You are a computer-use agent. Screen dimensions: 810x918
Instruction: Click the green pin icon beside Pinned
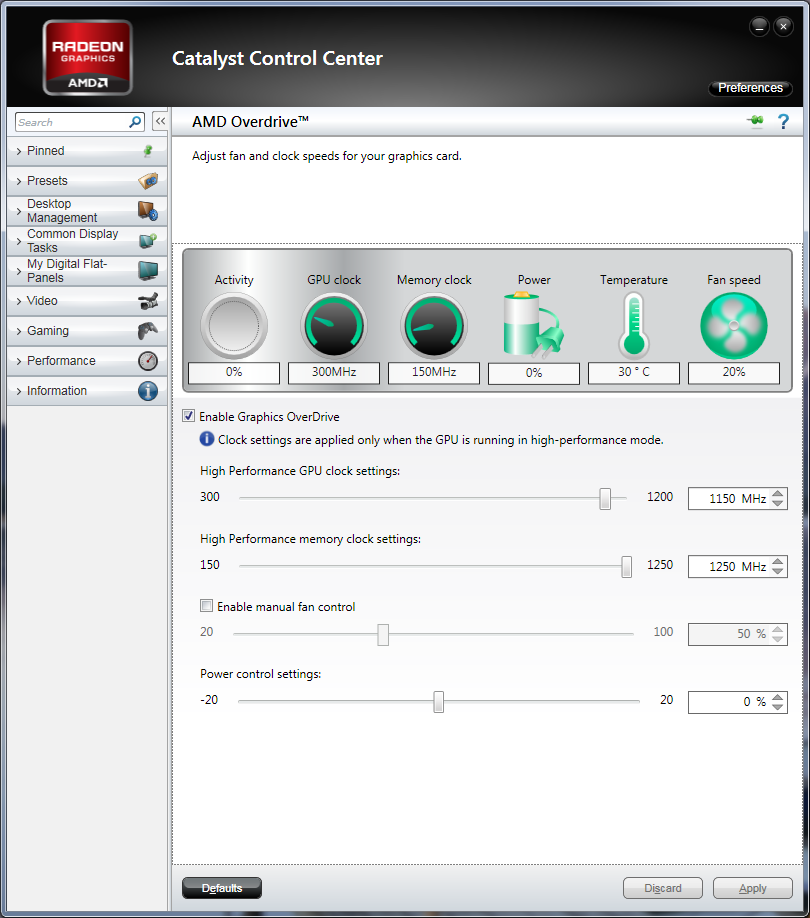[x=148, y=151]
